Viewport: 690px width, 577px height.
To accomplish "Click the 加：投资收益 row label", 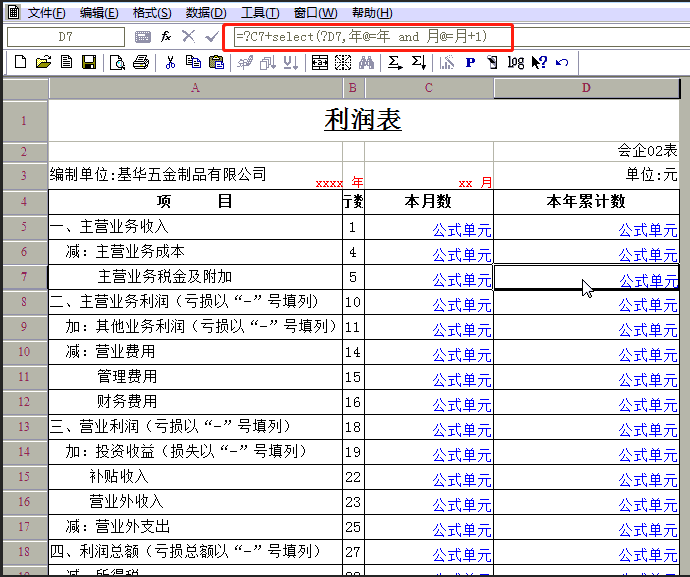I will click(195, 452).
